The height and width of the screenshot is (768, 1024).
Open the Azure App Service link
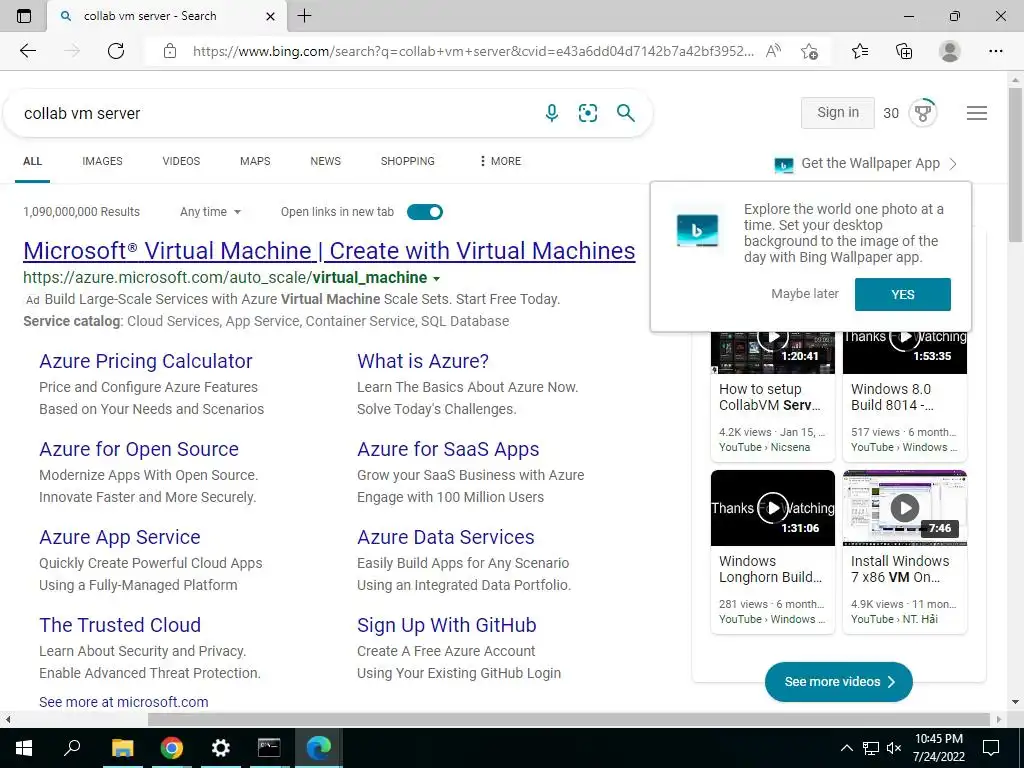click(x=120, y=537)
